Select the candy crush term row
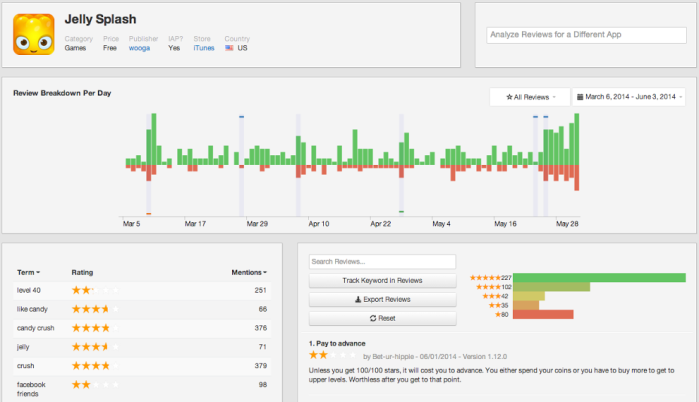This screenshot has width=699, height=402. coord(142,328)
